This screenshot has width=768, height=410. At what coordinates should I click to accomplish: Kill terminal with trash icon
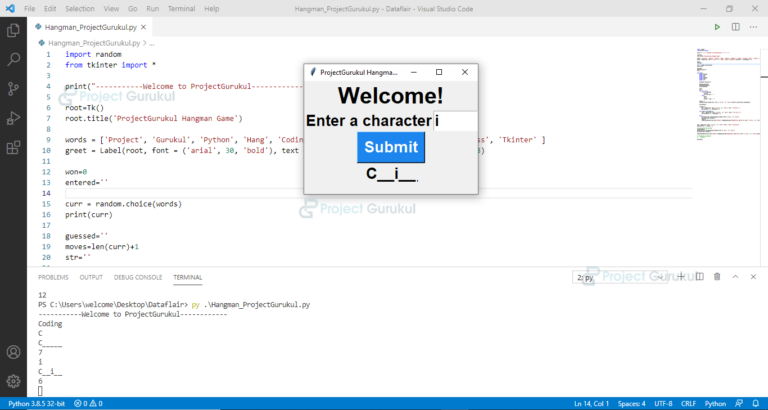point(717,276)
